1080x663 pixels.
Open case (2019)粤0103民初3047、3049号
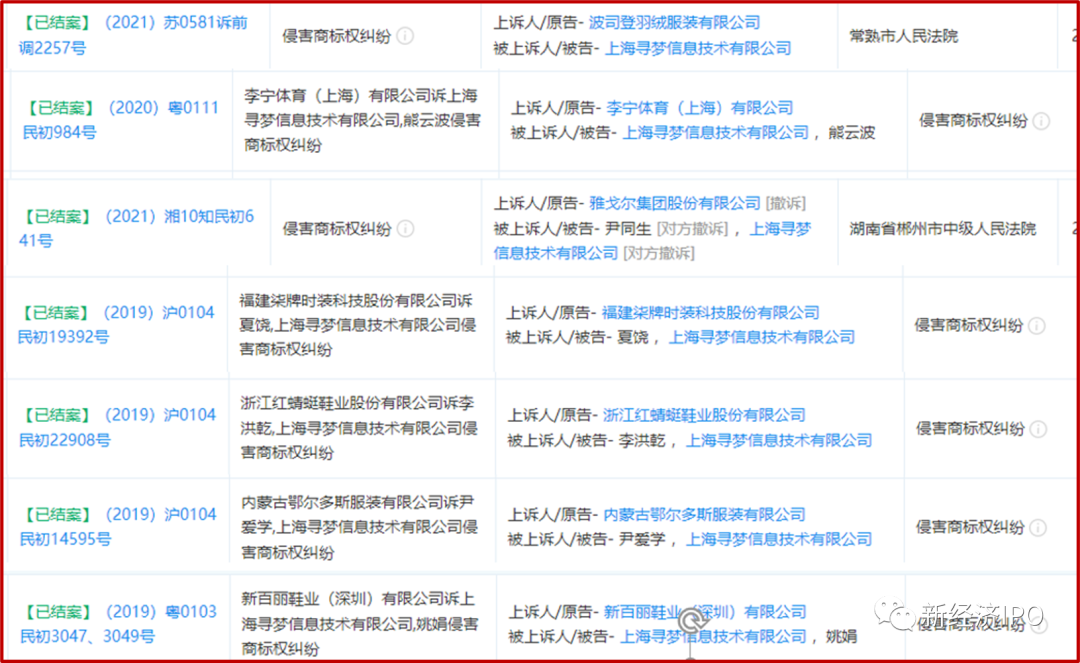click(118, 624)
